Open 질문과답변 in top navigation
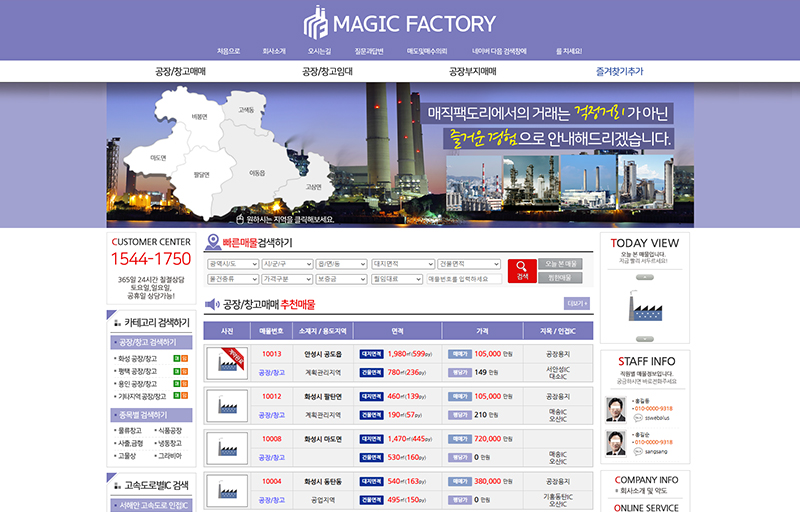 (369, 51)
